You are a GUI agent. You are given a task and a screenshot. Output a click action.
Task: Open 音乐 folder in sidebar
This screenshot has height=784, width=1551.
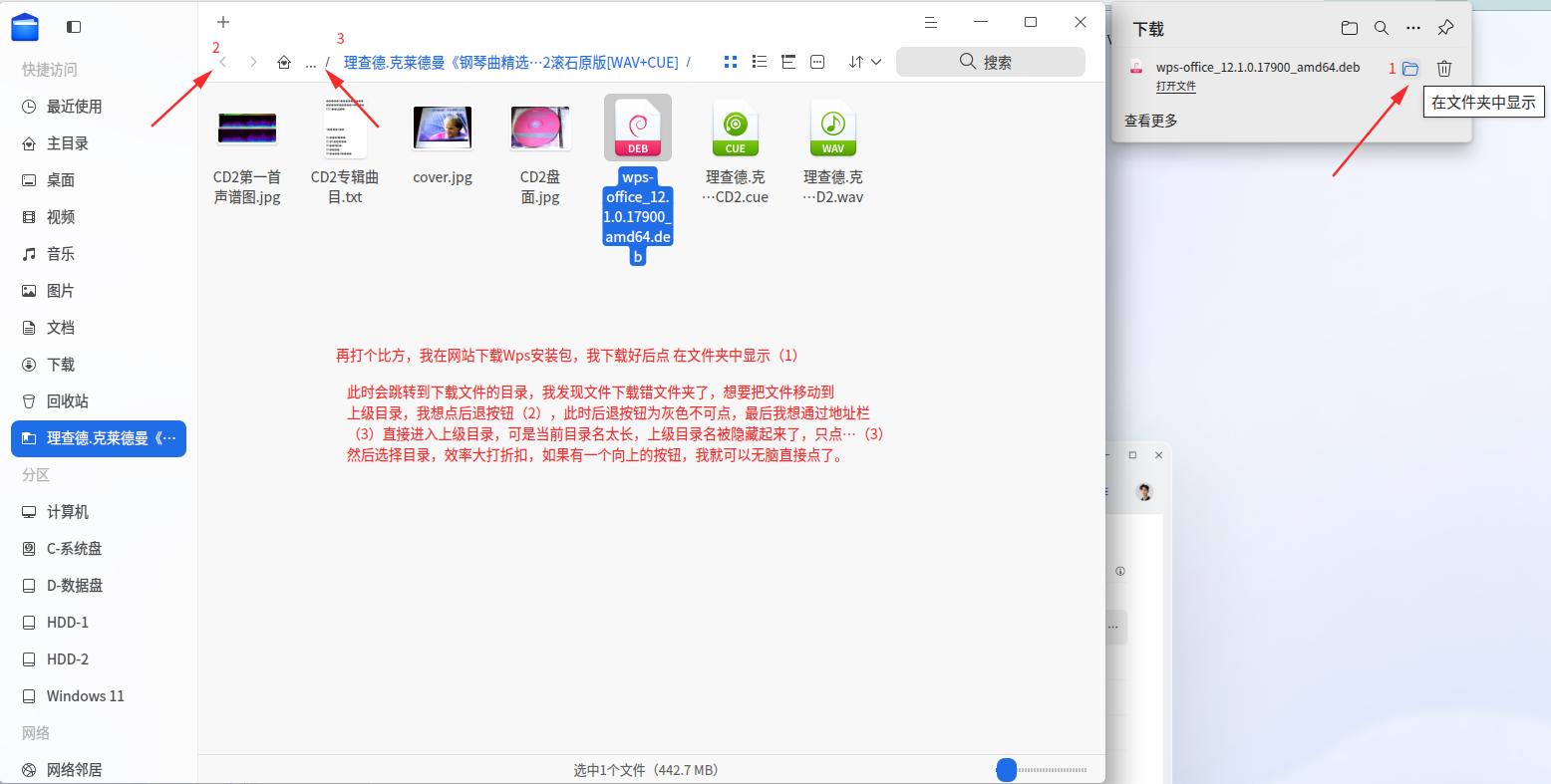click(99, 254)
